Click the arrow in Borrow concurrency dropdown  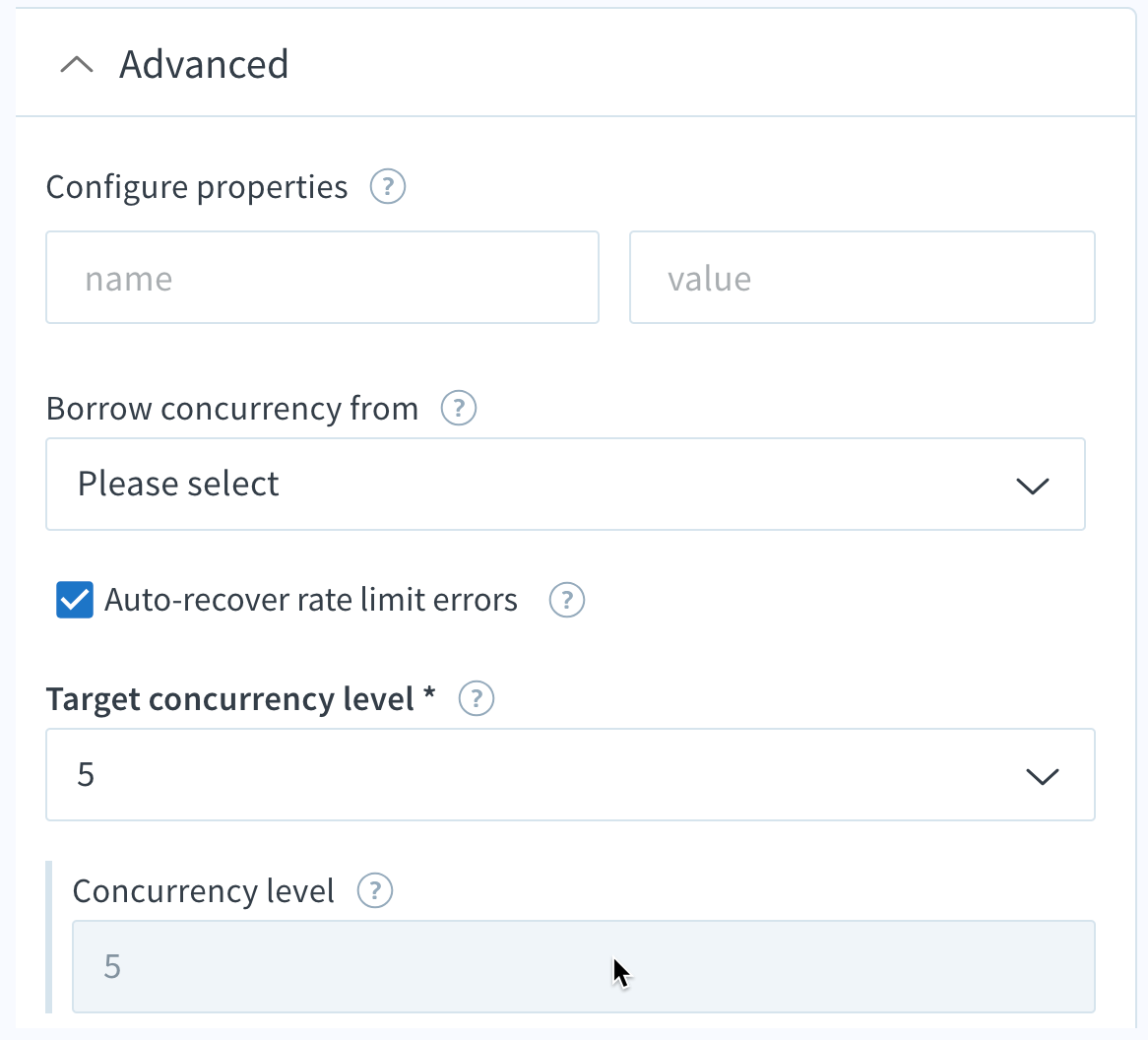pos(1033,486)
